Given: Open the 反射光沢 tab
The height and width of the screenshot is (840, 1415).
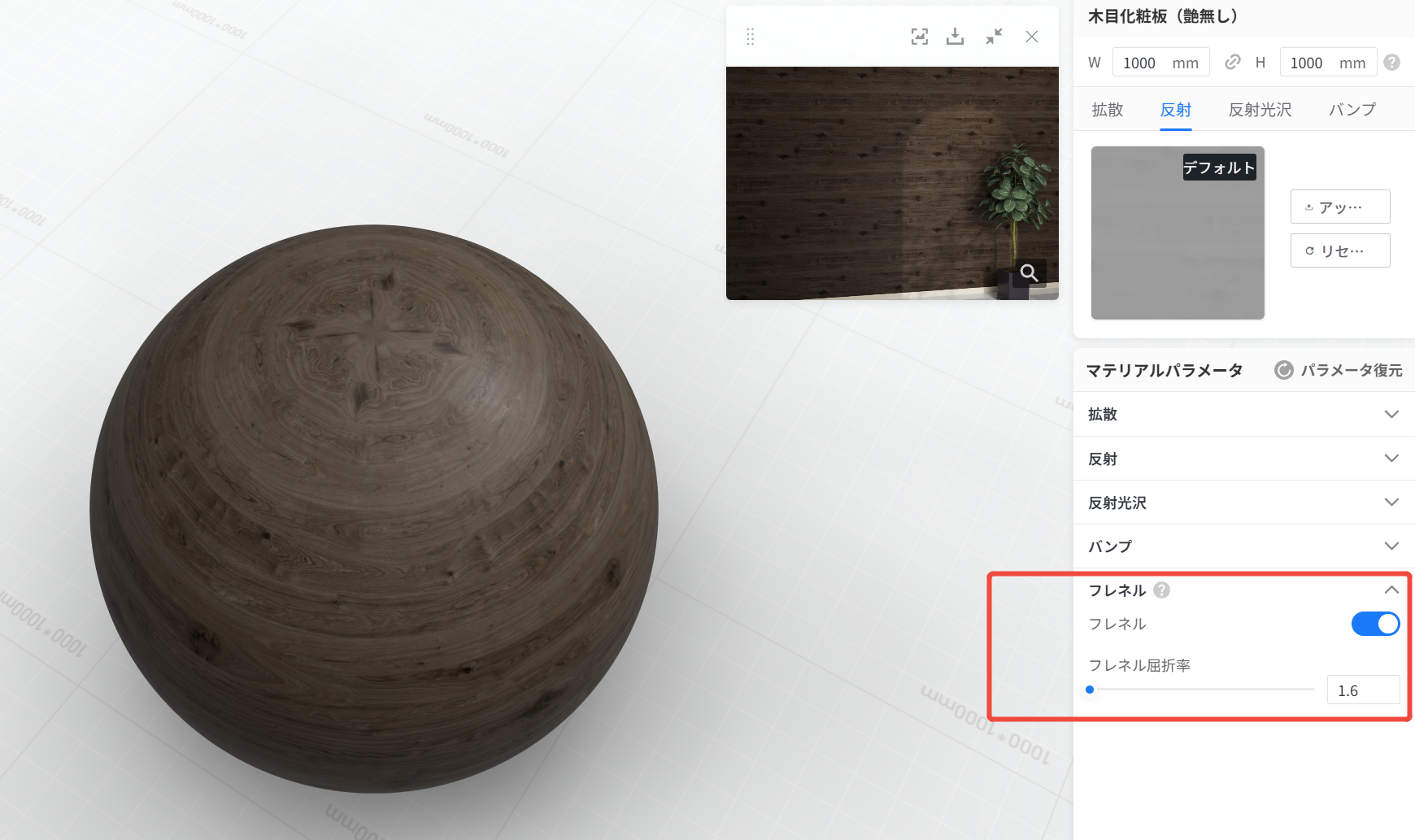Looking at the screenshot, I should [x=1260, y=110].
